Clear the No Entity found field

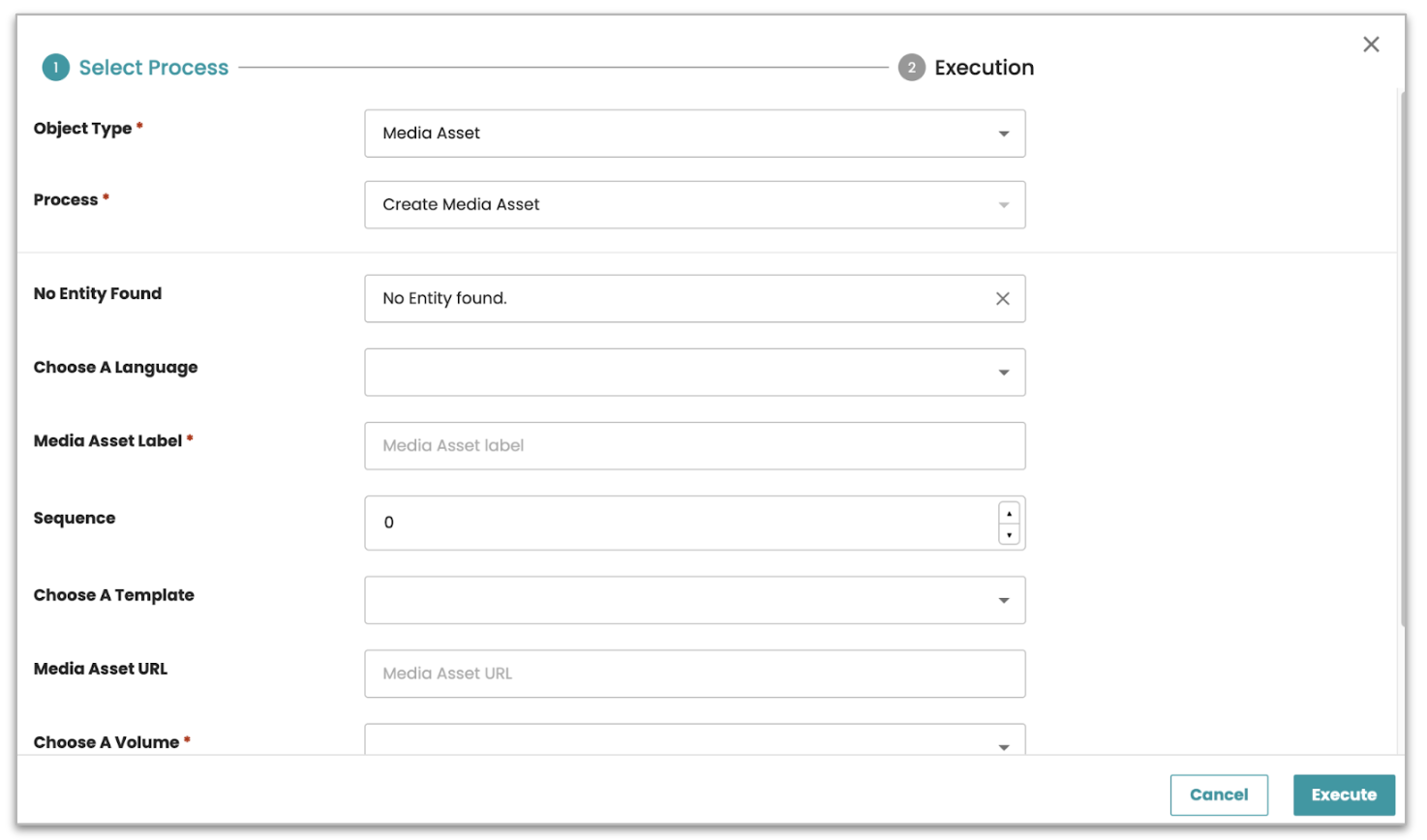pos(1003,299)
